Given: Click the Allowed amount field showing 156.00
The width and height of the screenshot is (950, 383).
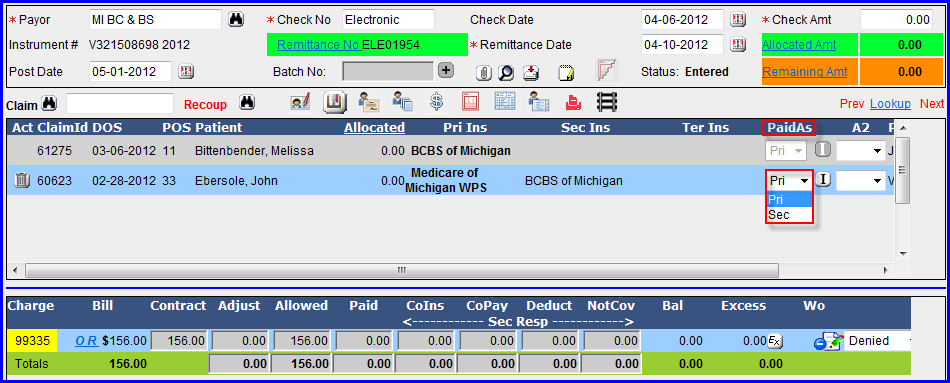Looking at the screenshot, I should (302, 341).
